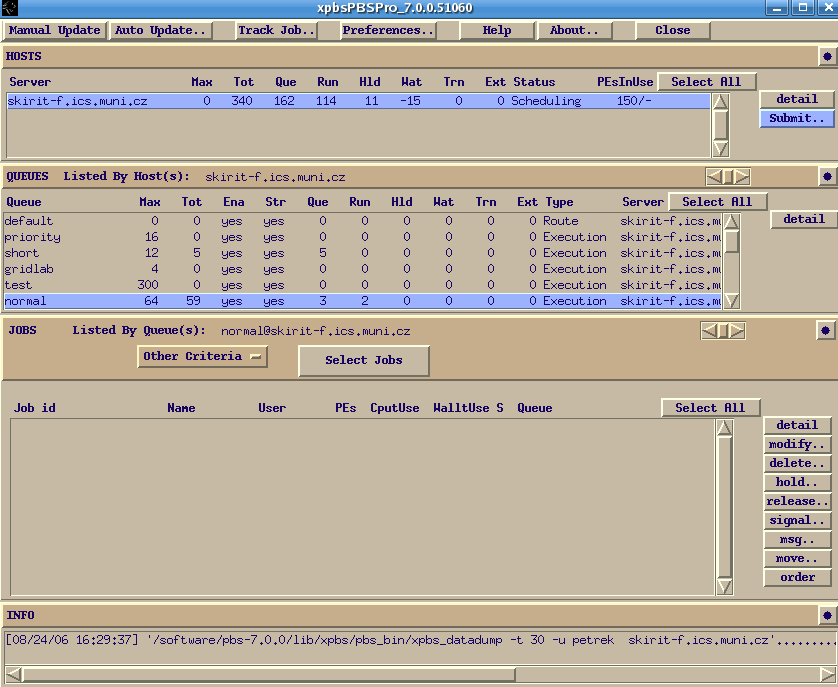Click Select All in the JOBS panel
838x687 pixels.
tap(710, 407)
